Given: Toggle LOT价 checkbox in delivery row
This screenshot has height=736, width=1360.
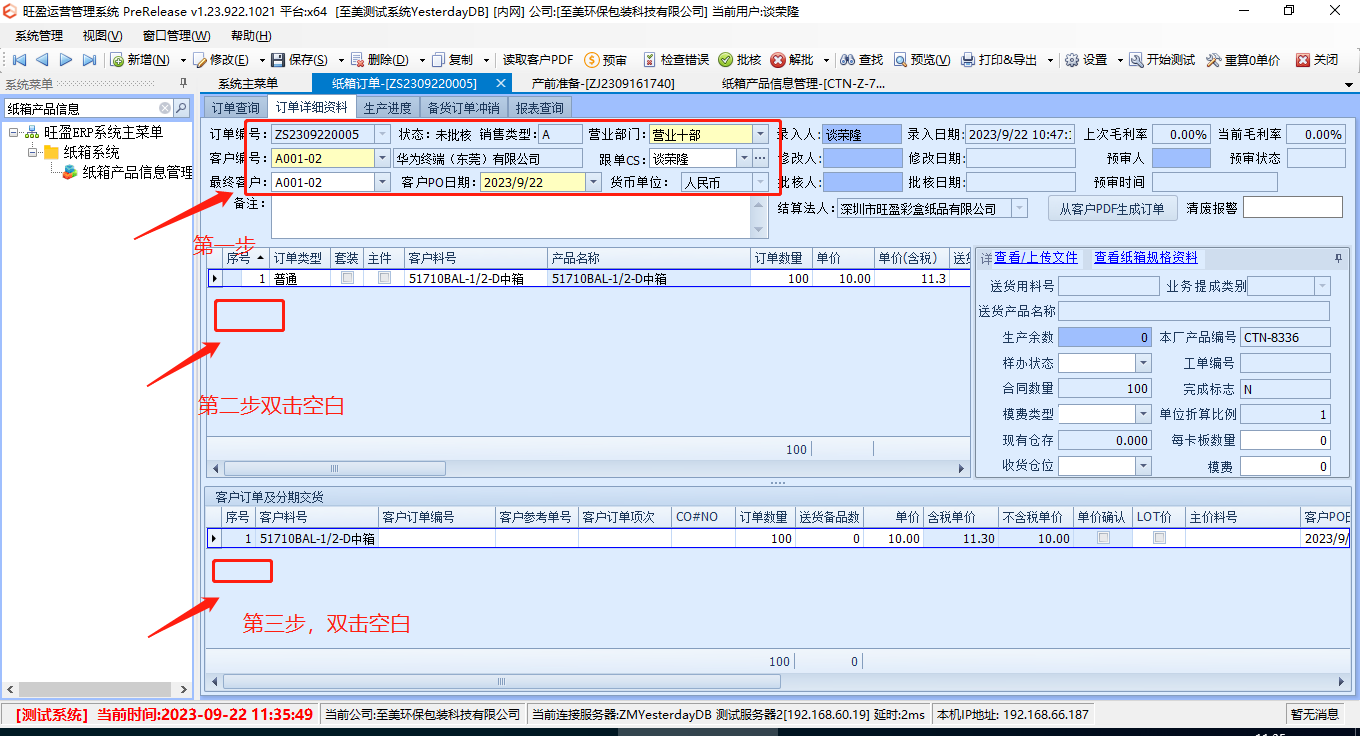Looking at the screenshot, I should coord(1159,538).
